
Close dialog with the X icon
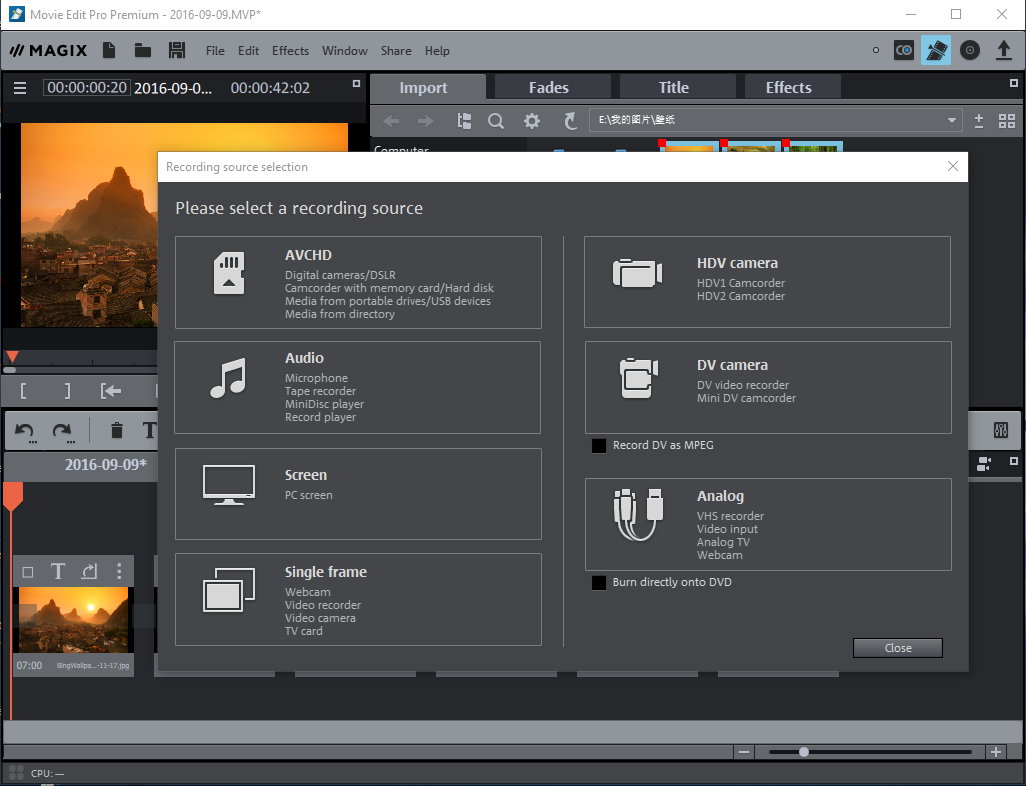(953, 166)
